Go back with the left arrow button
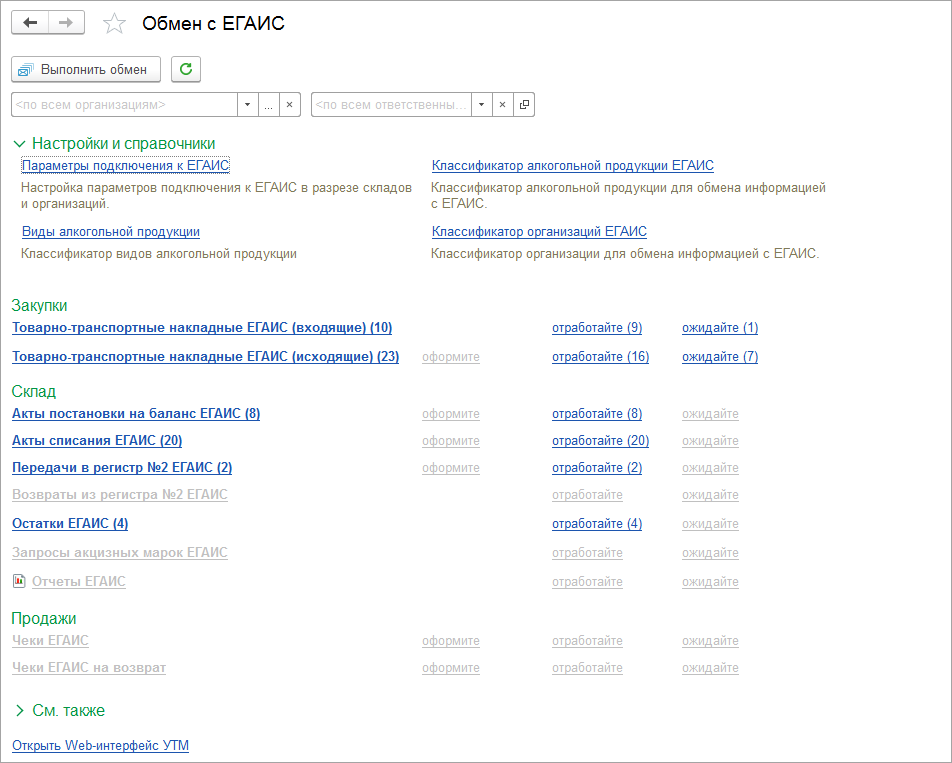Screen dimensions: 952x763 30,23
